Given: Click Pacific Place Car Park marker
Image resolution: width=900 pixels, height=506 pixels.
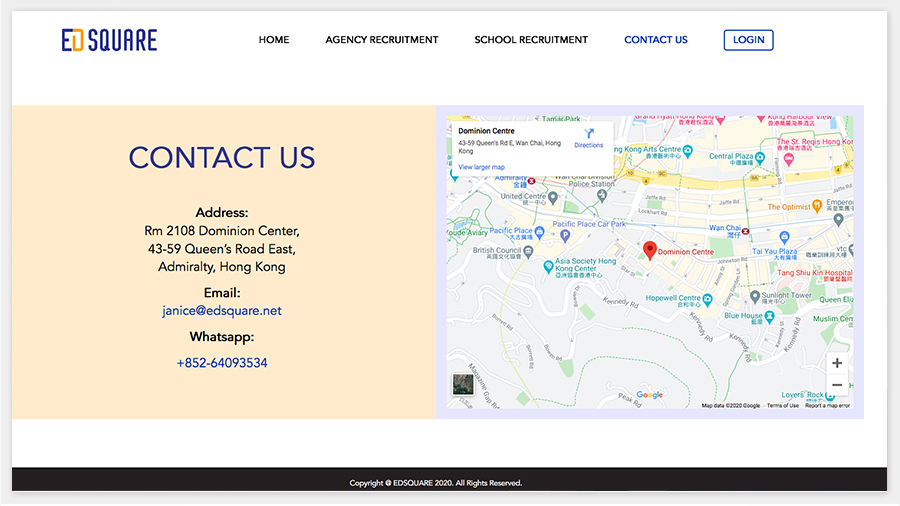Looking at the screenshot, I should pyautogui.click(x=565, y=235).
